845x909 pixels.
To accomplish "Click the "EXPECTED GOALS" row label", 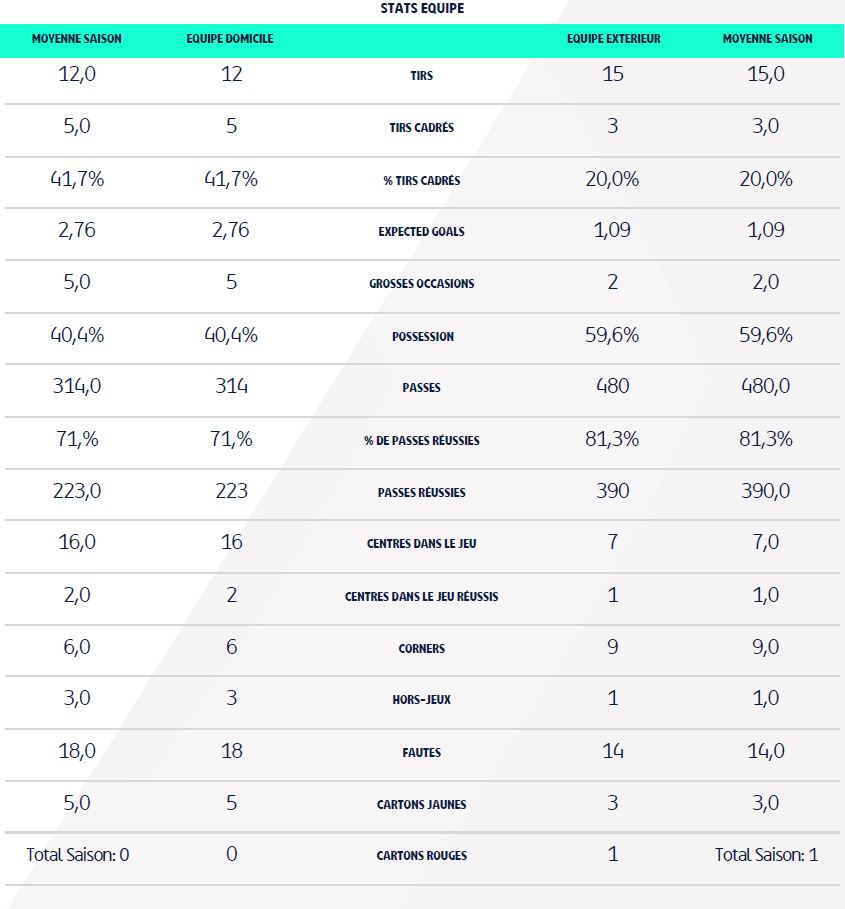I will pyautogui.click(x=421, y=232).
